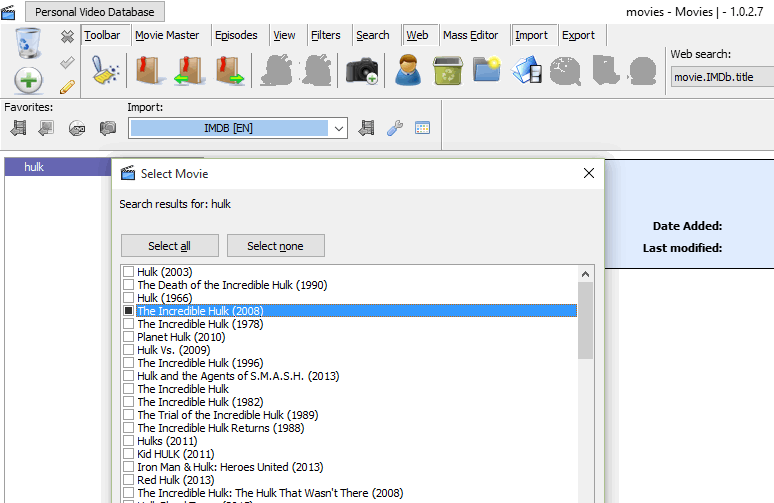Click the grayed-out head icon near Web search
This screenshot has width=774, height=503.
(643, 71)
